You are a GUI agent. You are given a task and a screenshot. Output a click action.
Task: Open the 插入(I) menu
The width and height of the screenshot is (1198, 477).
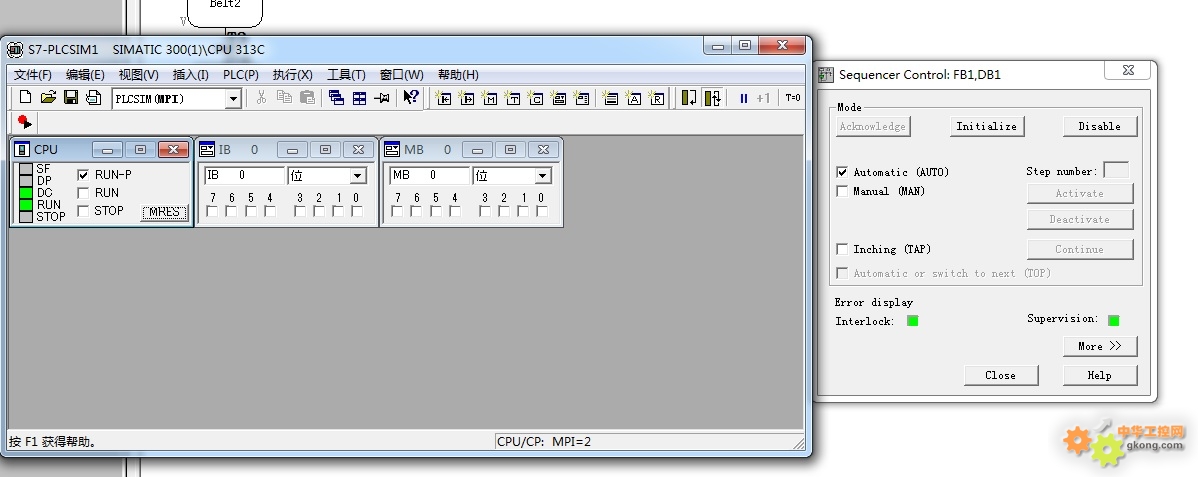tap(190, 74)
